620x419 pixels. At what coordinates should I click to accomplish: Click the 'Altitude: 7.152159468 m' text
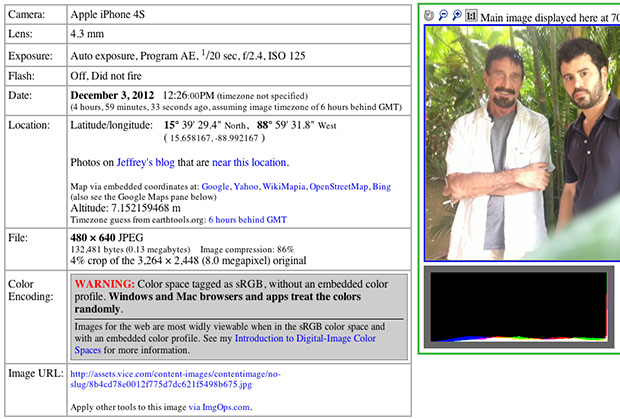pyautogui.click(x=125, y=208)
